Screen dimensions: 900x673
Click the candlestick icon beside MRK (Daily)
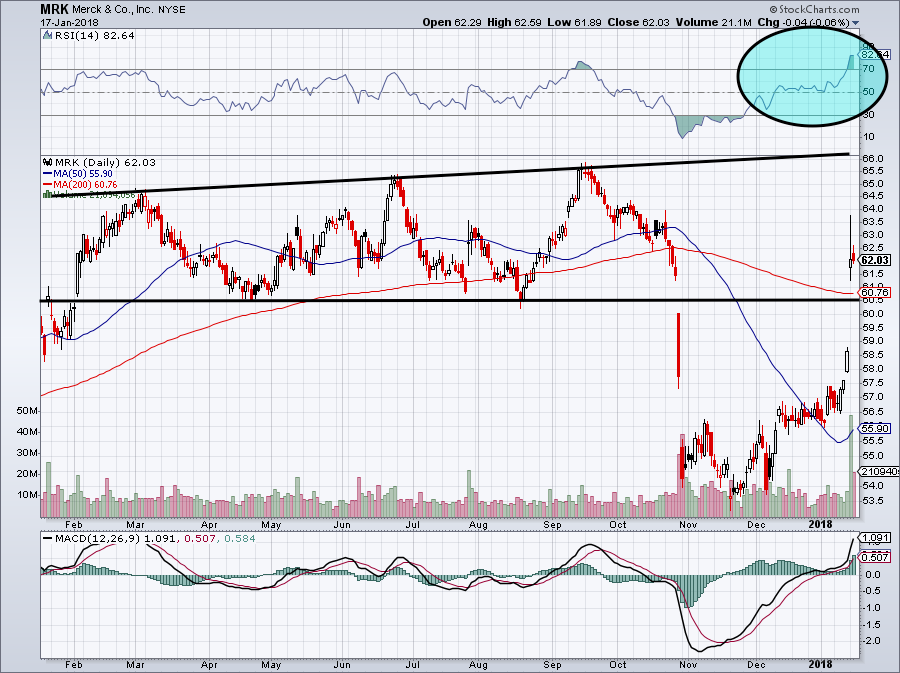[48, 162]
